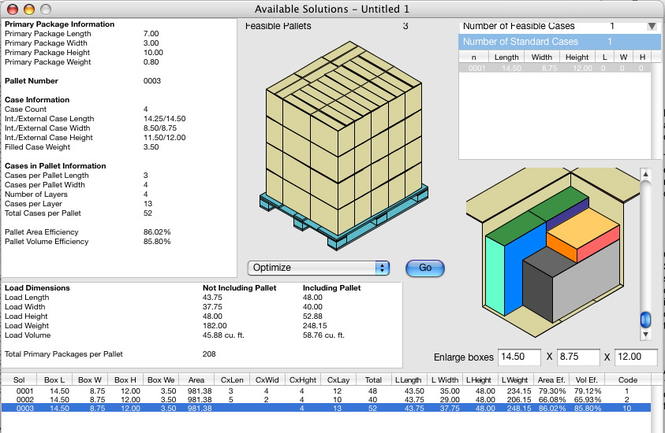This screenshot has width=665, height=433.
Task: Click the Enlarge boxes 14.50 field
Action: pyautogui.click(x=520, y=357)
